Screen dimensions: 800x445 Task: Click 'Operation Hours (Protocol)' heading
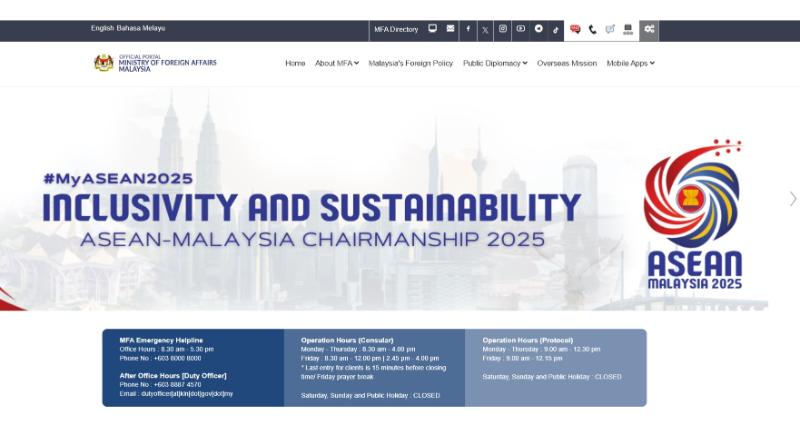(528, 340)
